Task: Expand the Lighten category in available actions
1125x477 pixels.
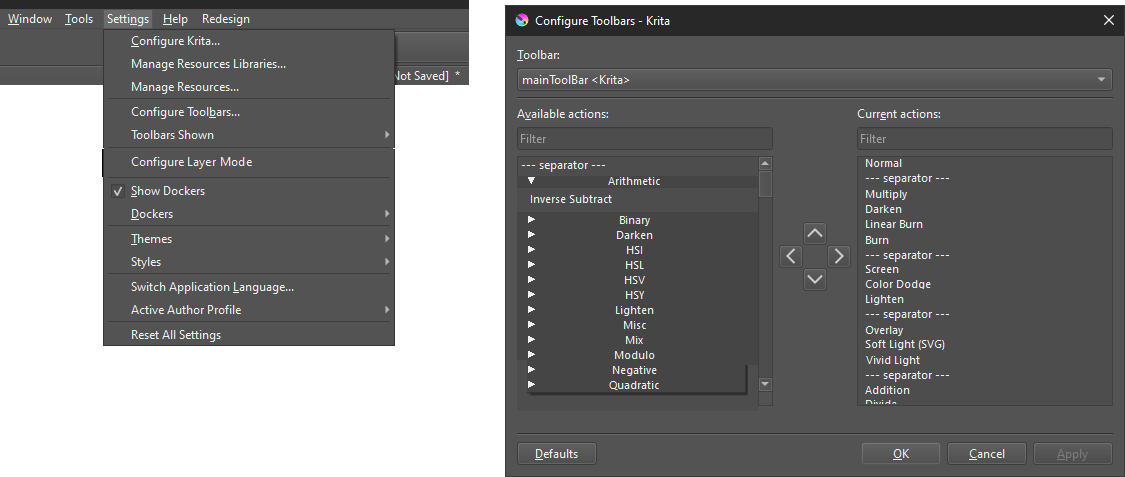Action: tap(532, 310)
